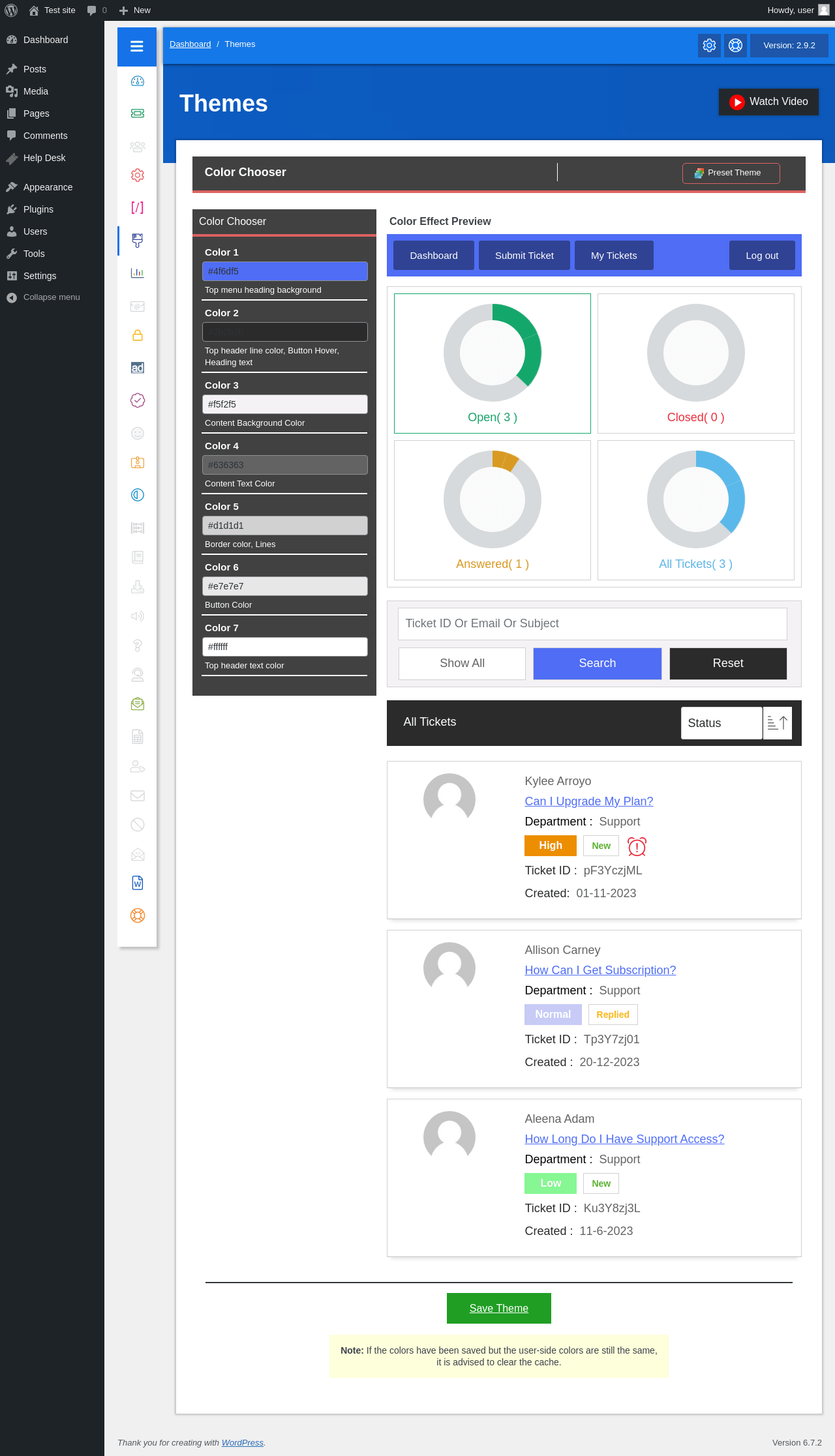Viewport: 835px width, 1456px height.
Task: Open the '+ New' menu in admin bar
Action: click(x=135, y=10)
